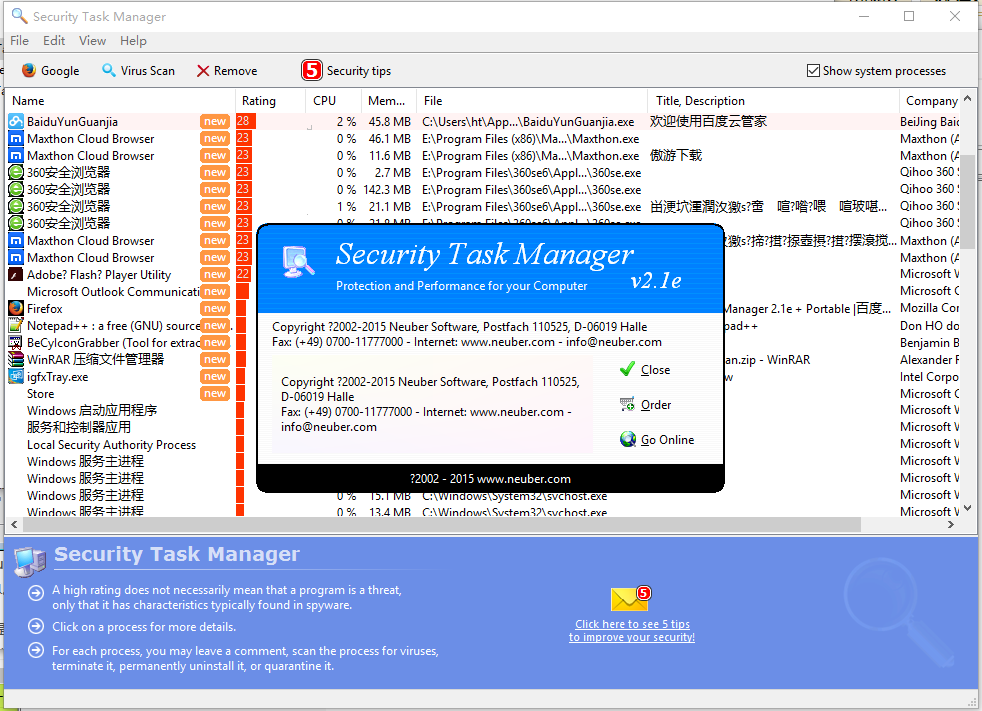Open the View menu
Image resolution: width=982 pixels, height=711 pixels.
point(92,41)
